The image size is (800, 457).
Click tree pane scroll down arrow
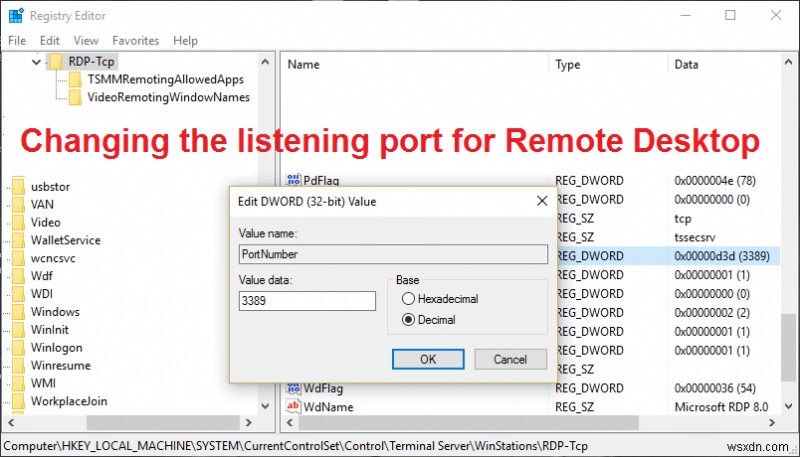tap(265, 406)
